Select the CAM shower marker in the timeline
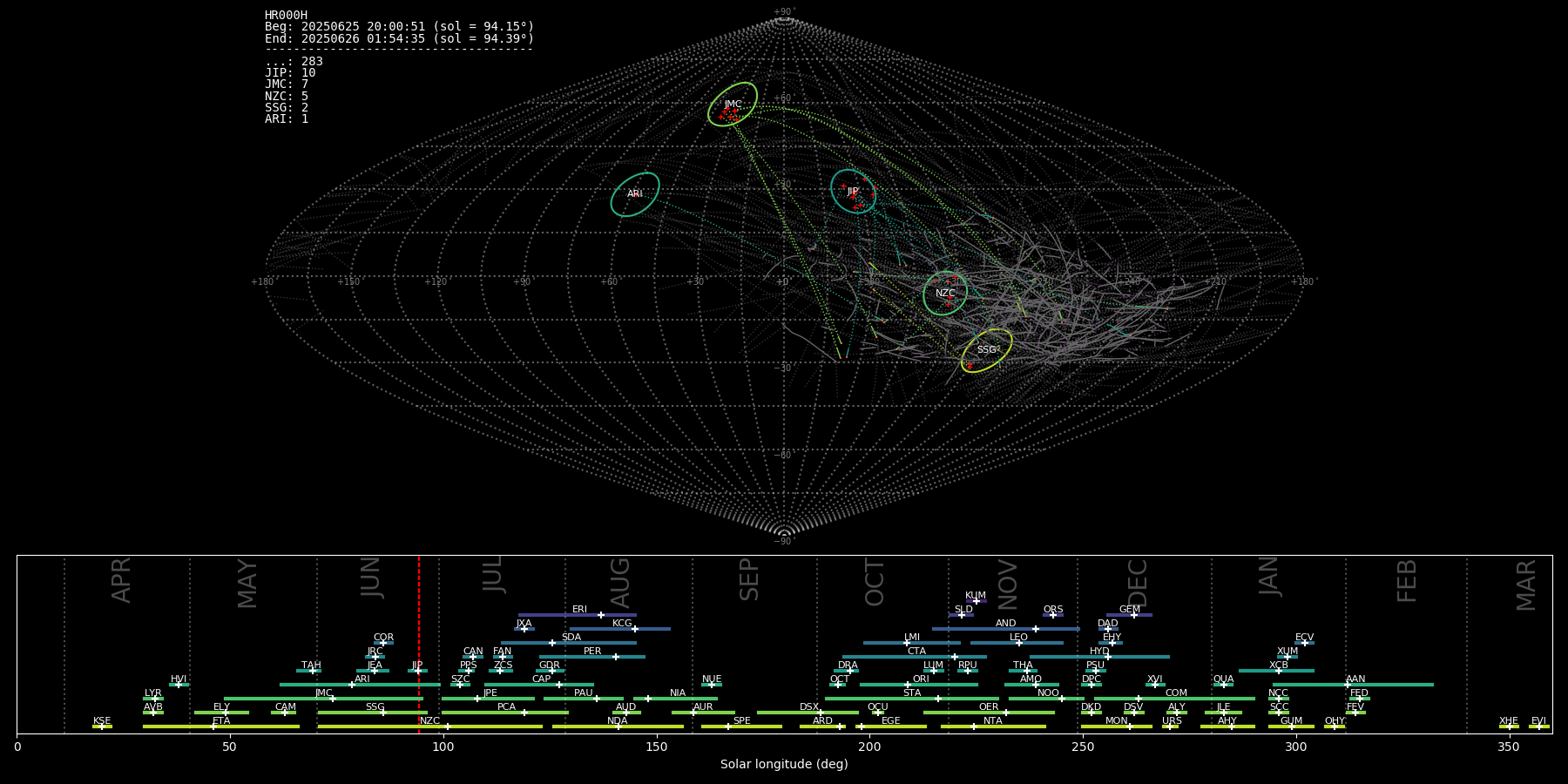Screen dimensions: 1568x784 click(284, 713)
